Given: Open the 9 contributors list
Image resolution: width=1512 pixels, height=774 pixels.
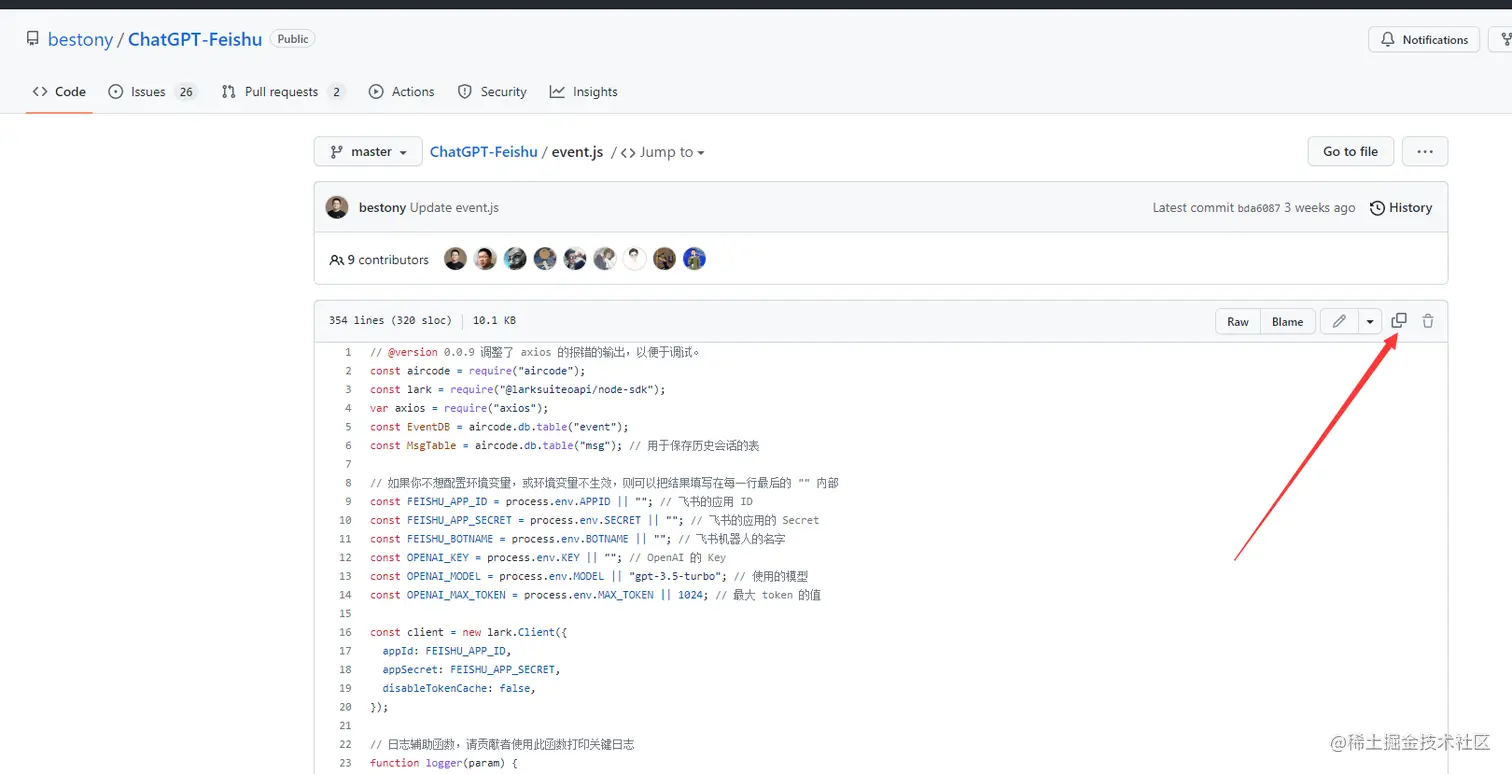Looking at the screenshot, I should tap(379, 259).
